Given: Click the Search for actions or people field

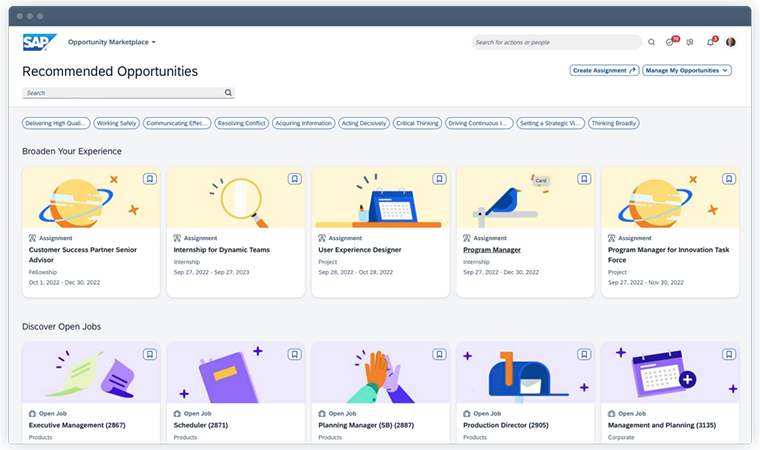Looking at the screenshot, I should (x=556, y=42).
